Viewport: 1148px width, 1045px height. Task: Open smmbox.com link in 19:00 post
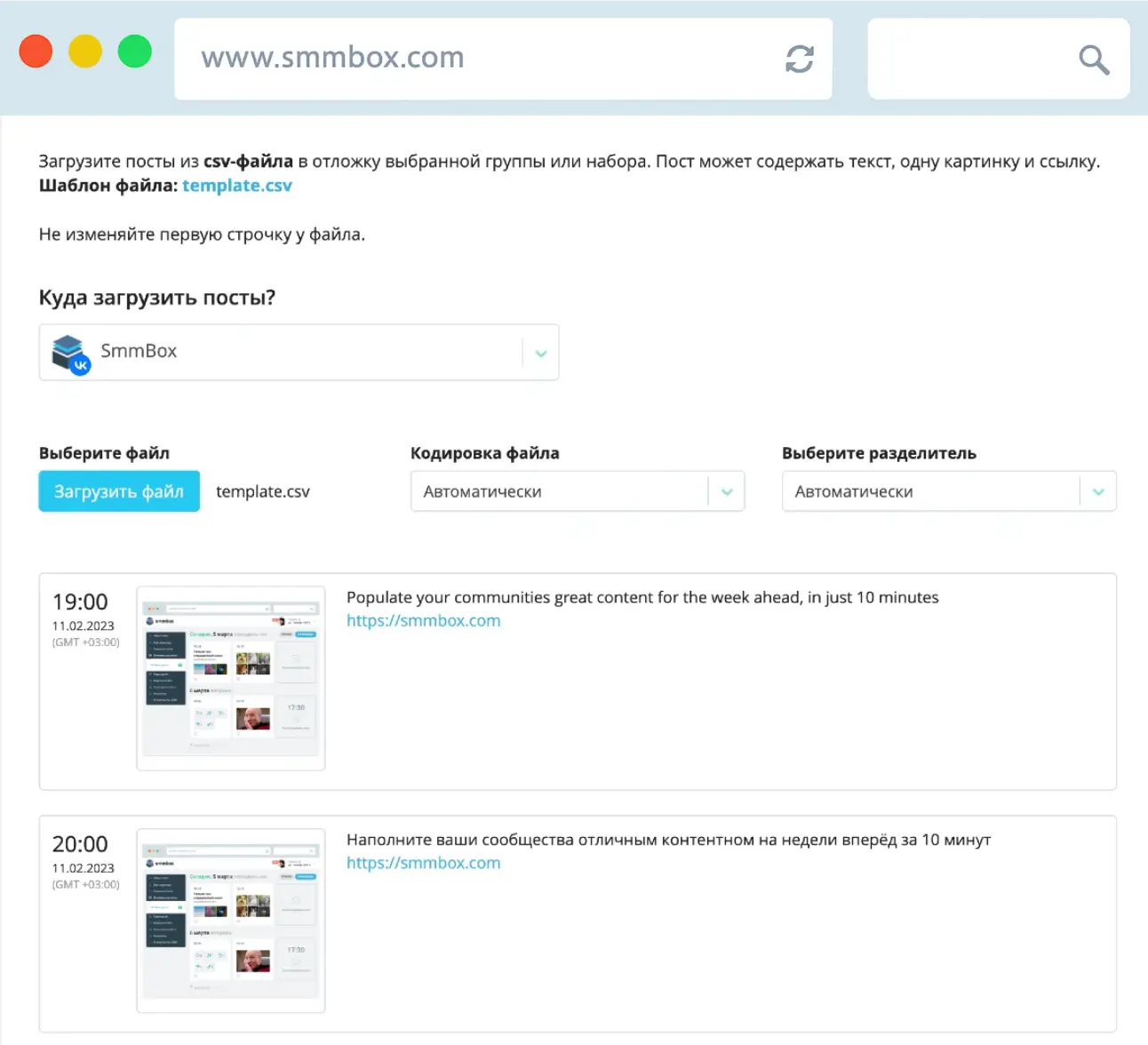(x=424, y=620)
